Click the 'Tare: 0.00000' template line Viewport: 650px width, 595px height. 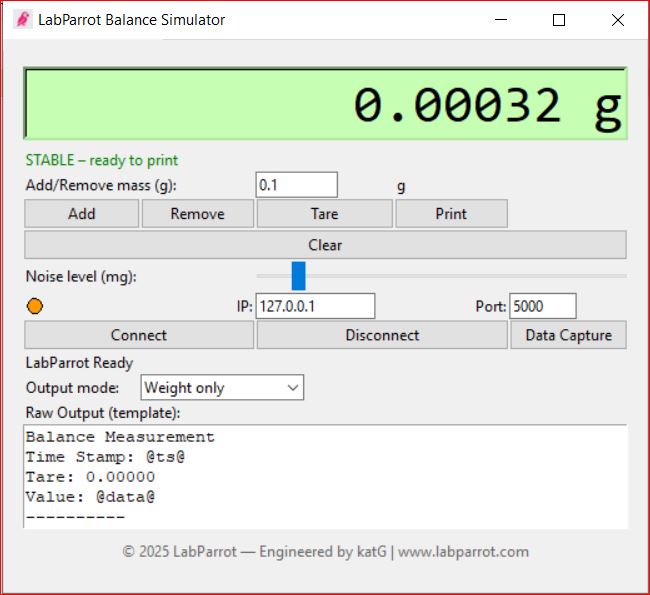(90, 477)
